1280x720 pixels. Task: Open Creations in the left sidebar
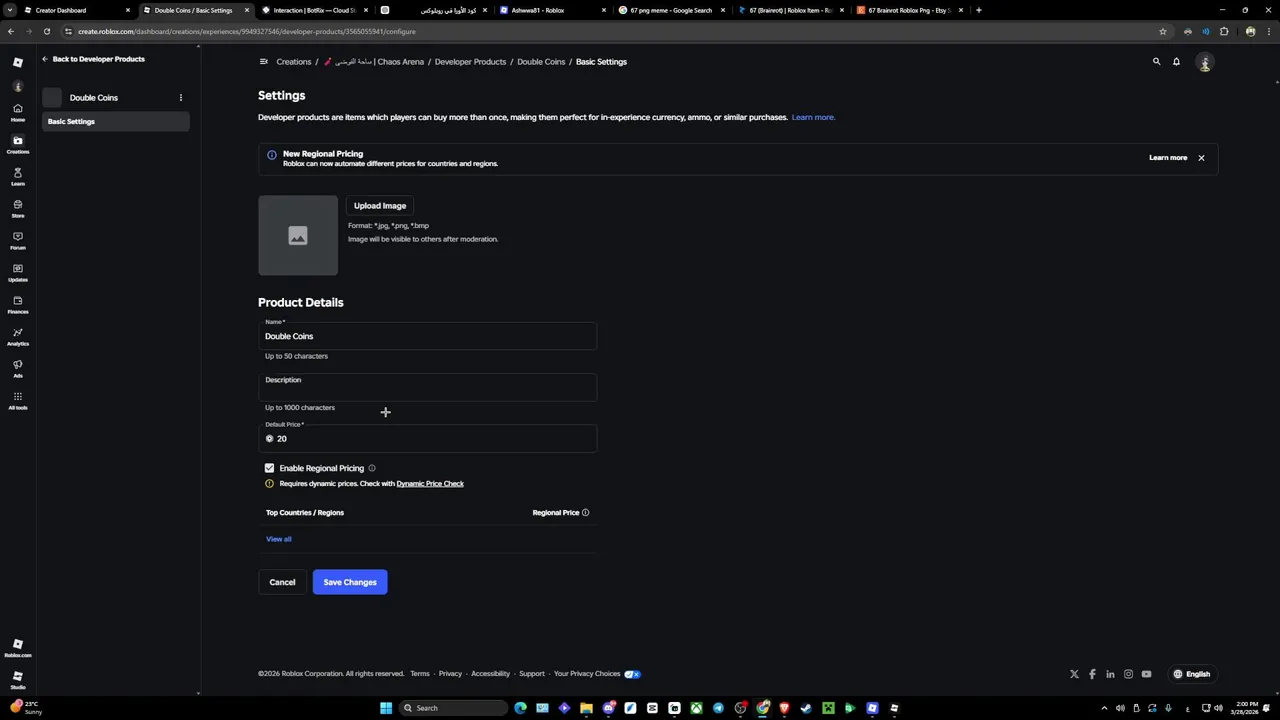point(18,144)
